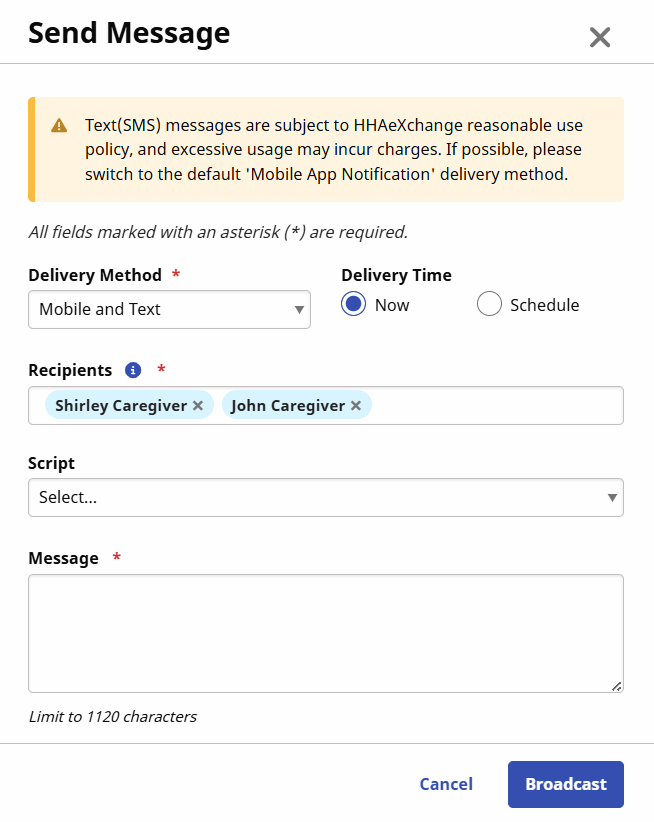Click the Broadcast button

pyautogui.click(x=565, y=784)
